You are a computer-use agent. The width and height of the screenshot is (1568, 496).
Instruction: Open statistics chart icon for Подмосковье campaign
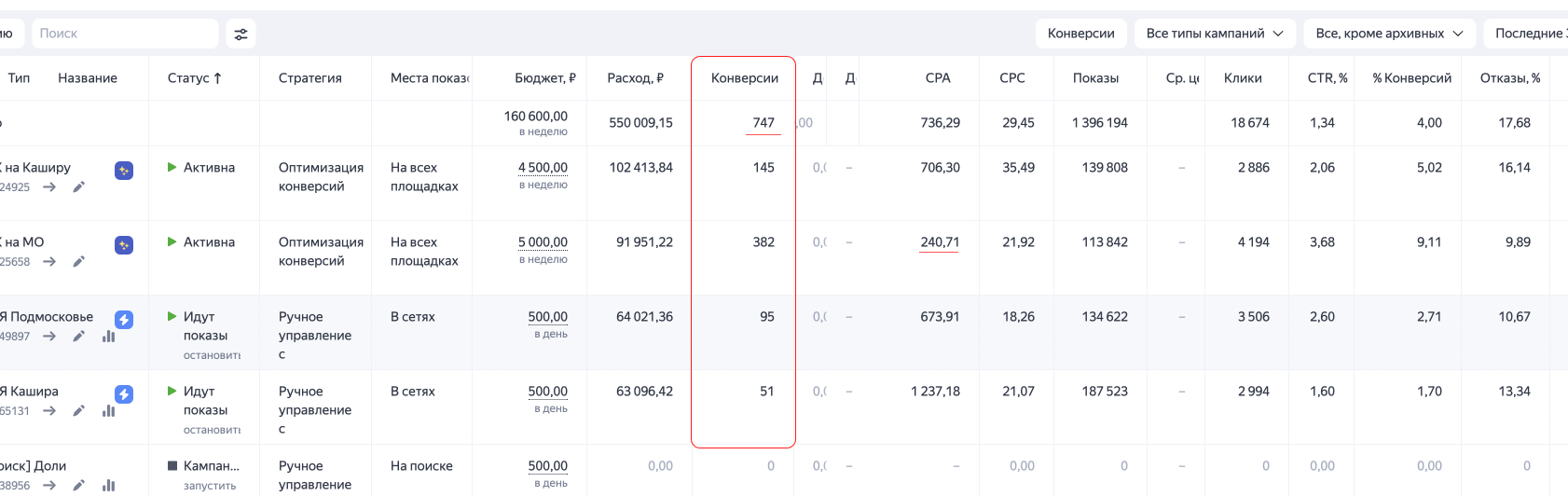(108, 337)
